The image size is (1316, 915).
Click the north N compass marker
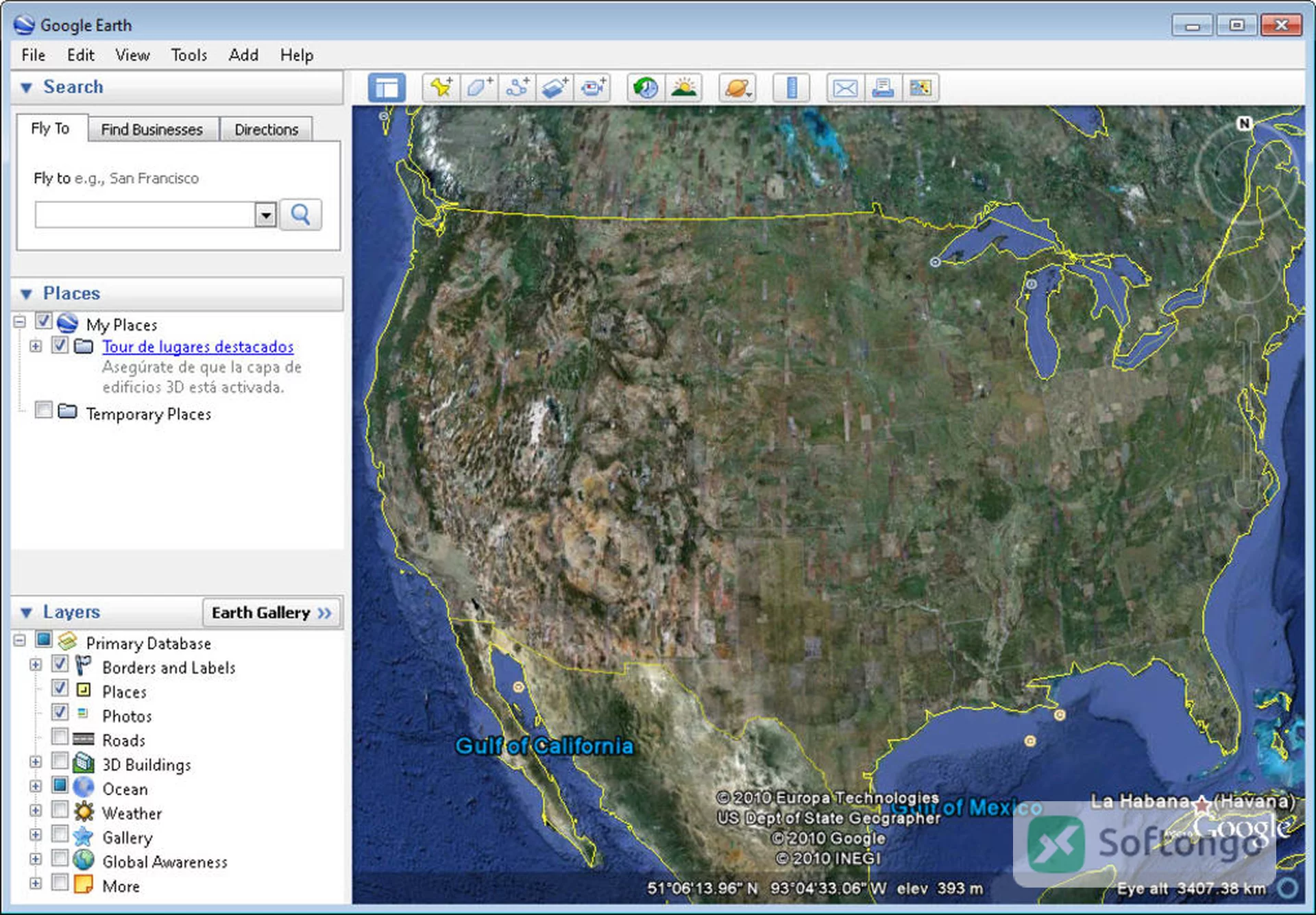point(1244,123)
